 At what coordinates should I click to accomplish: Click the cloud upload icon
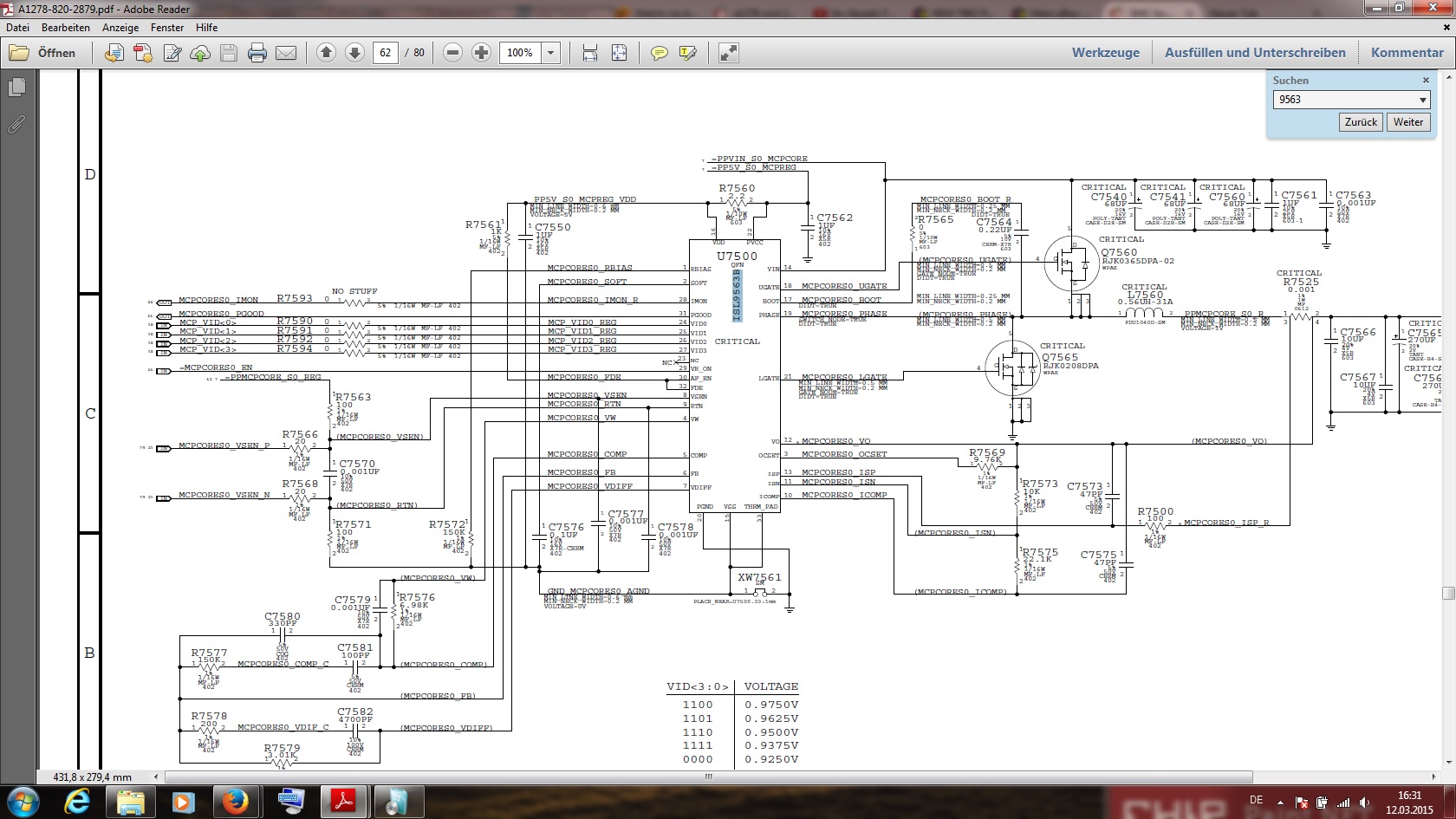point(200,53)
